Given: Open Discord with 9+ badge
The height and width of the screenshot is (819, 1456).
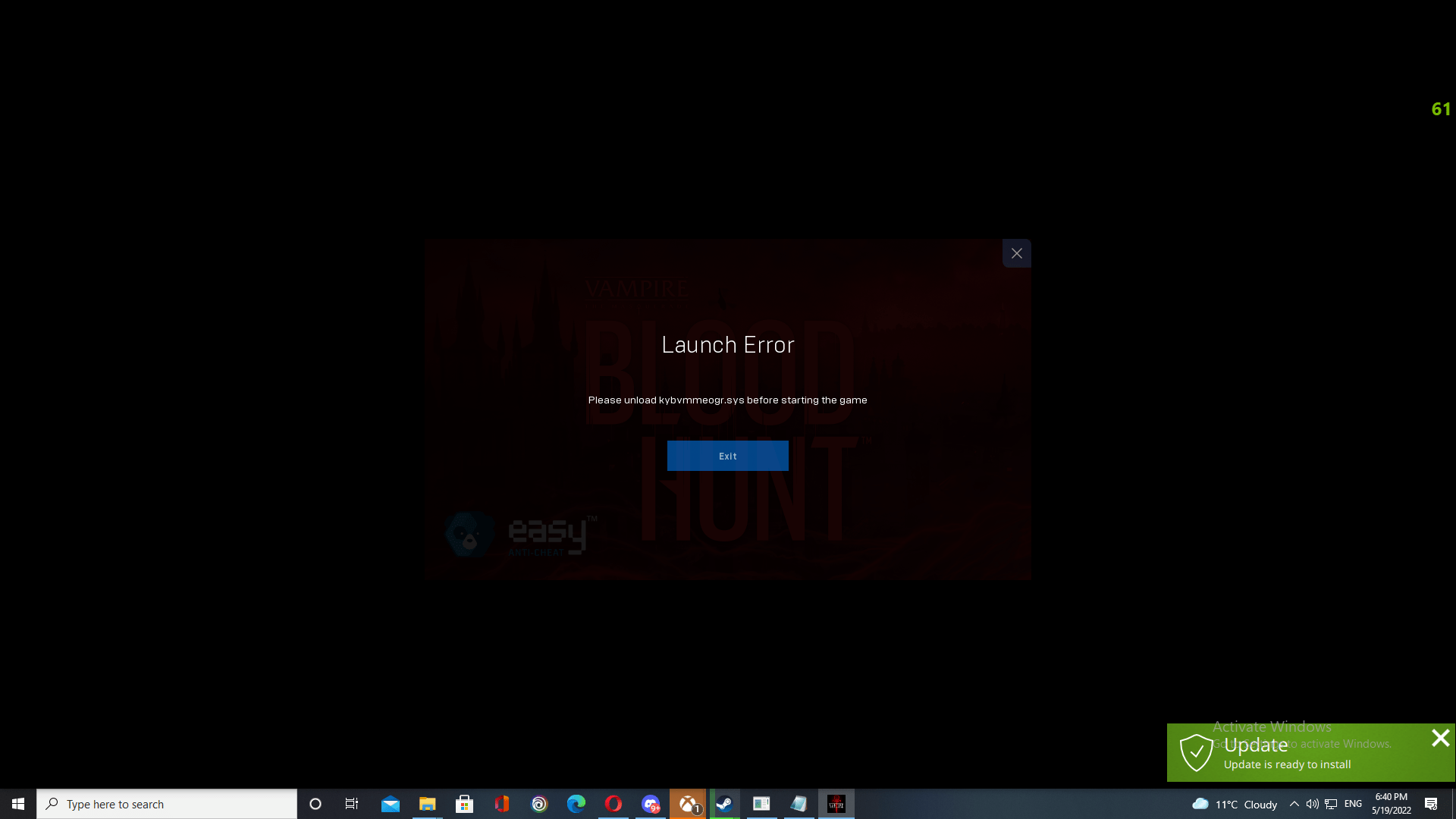Looking at the screenshot, I should point(650,804).
